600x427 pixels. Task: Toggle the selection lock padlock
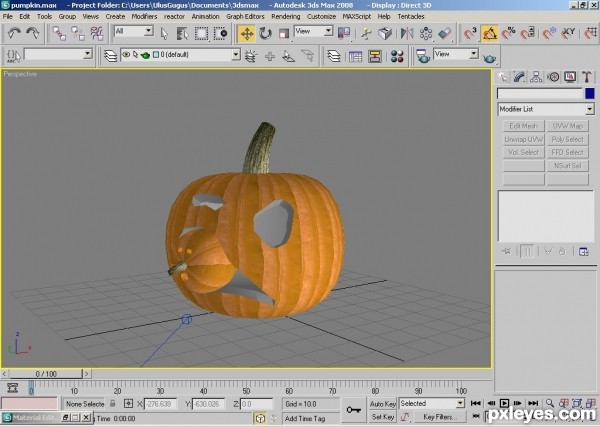[112, 403]
